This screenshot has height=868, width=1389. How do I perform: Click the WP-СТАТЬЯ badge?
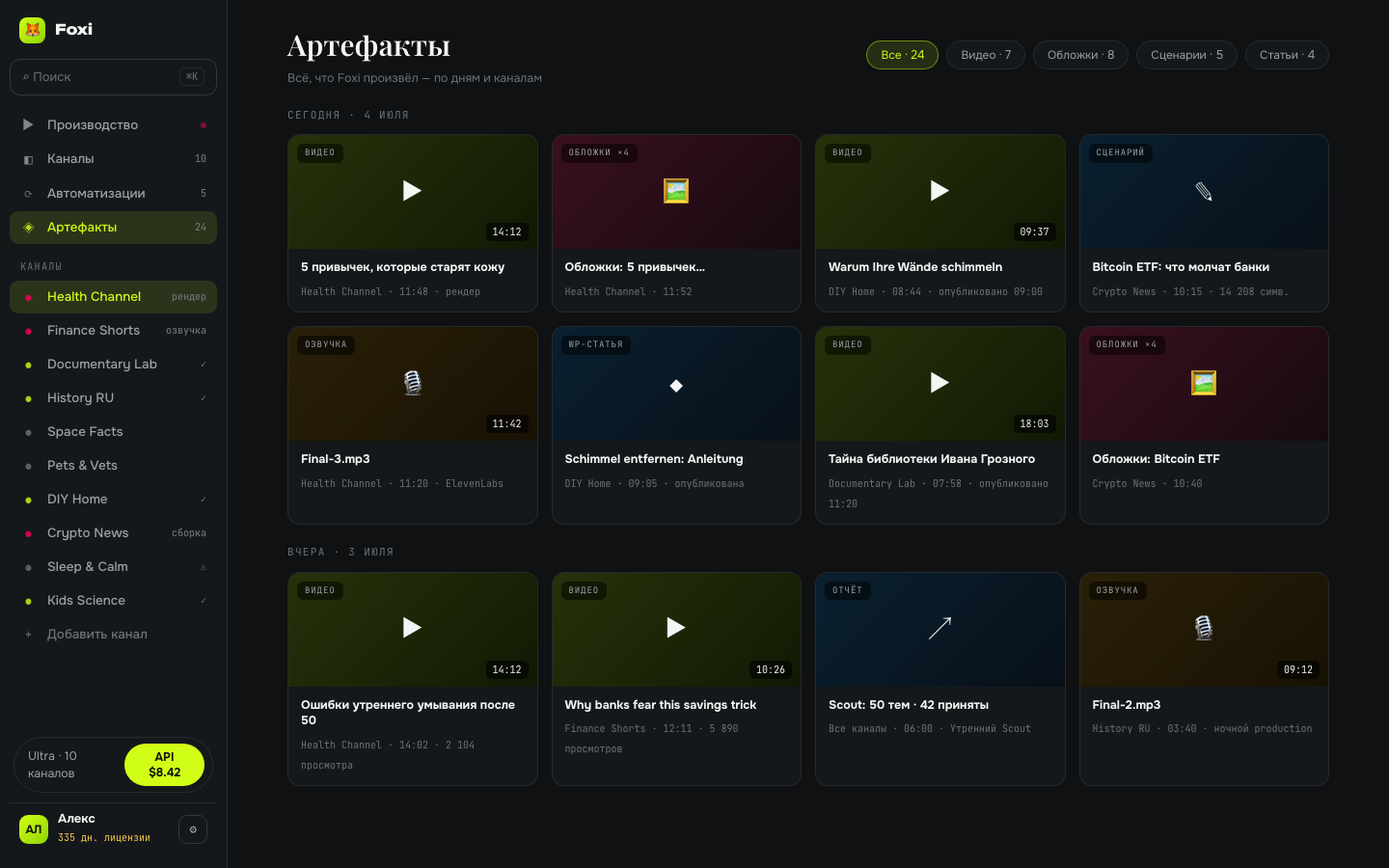point(595,344)
